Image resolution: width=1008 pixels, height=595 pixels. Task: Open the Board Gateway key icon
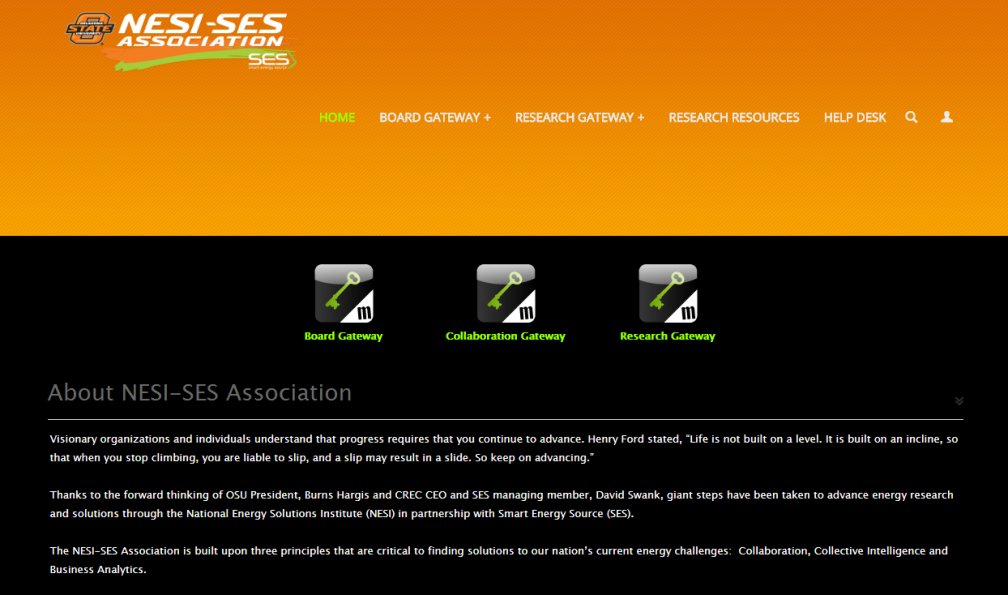pos(344,293)
